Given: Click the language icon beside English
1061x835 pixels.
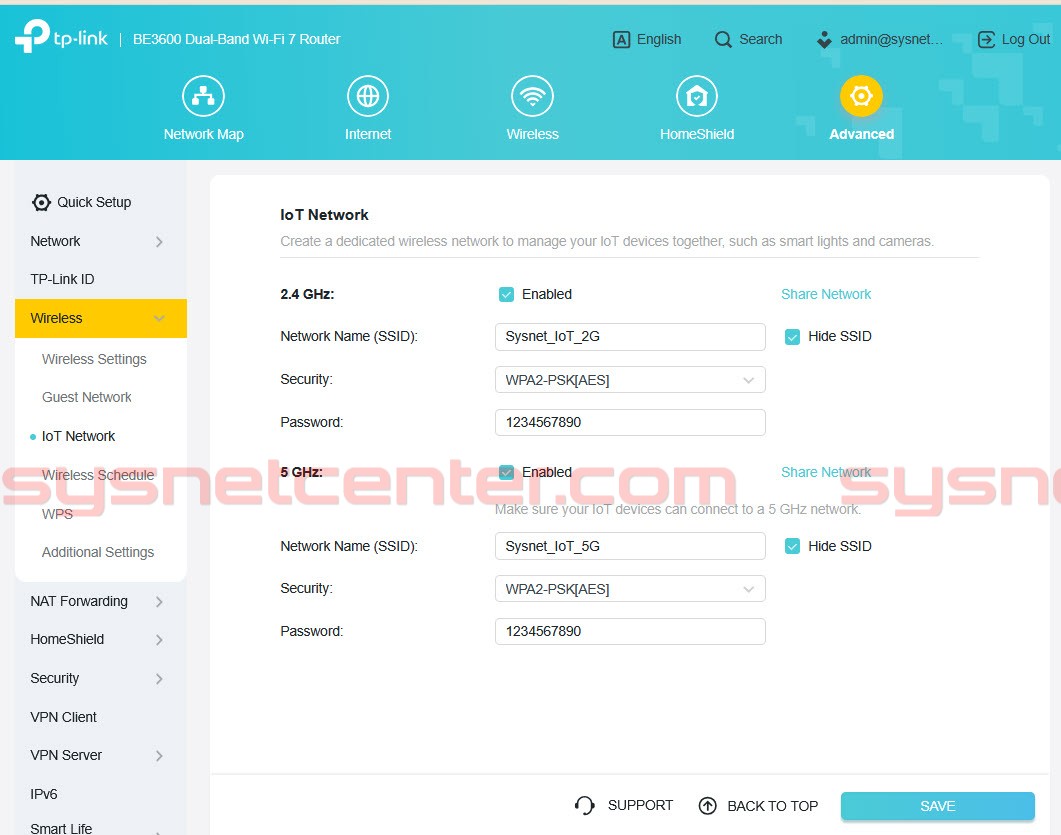Looking at the screenshot, I should [621, 39].
